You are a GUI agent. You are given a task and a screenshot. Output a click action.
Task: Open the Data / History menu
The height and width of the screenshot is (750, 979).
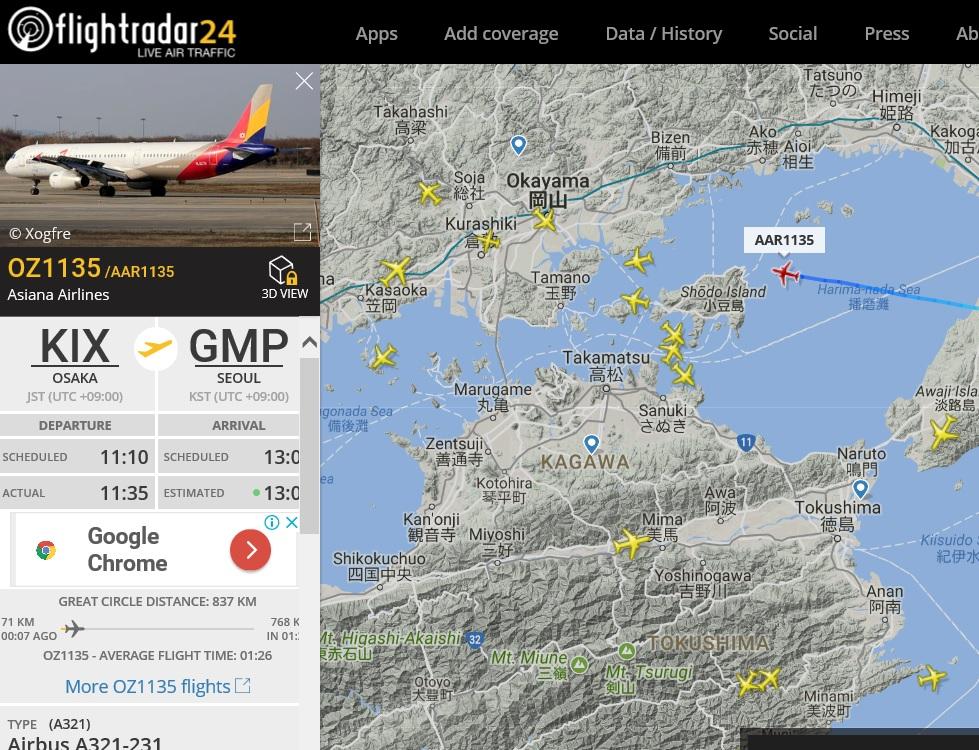[664, 34]
